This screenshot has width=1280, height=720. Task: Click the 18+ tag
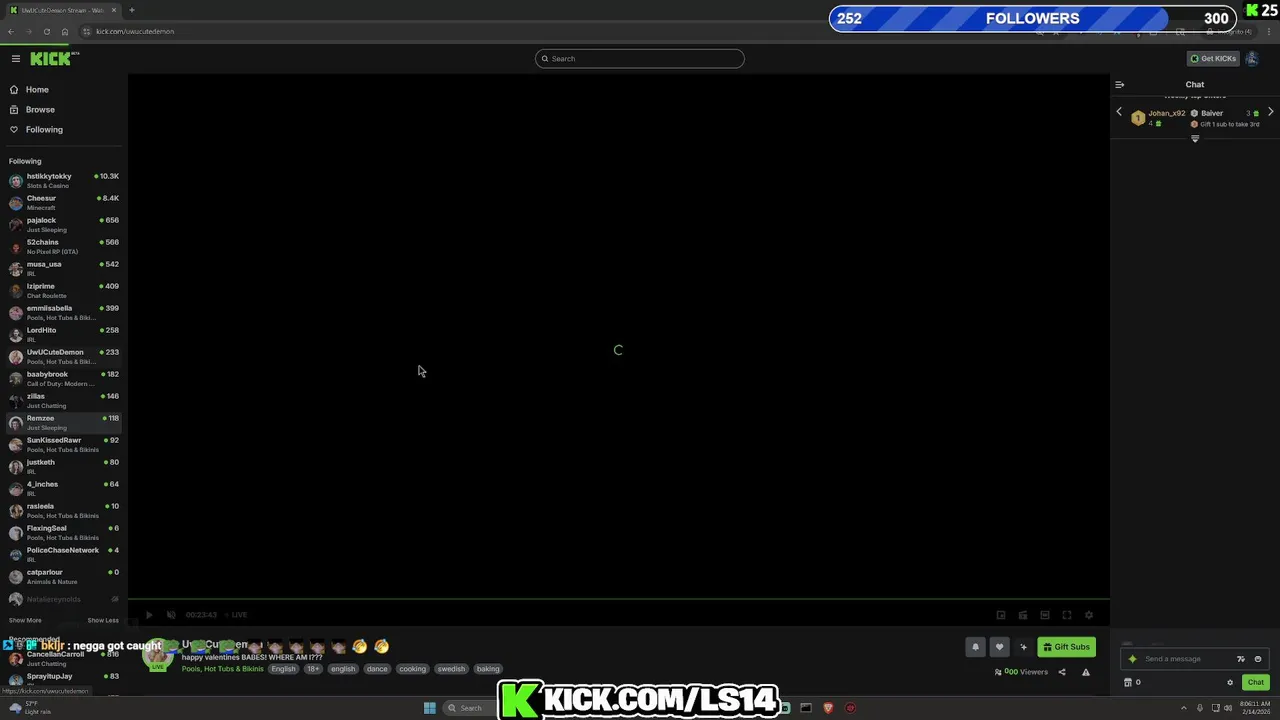point(314,669)
